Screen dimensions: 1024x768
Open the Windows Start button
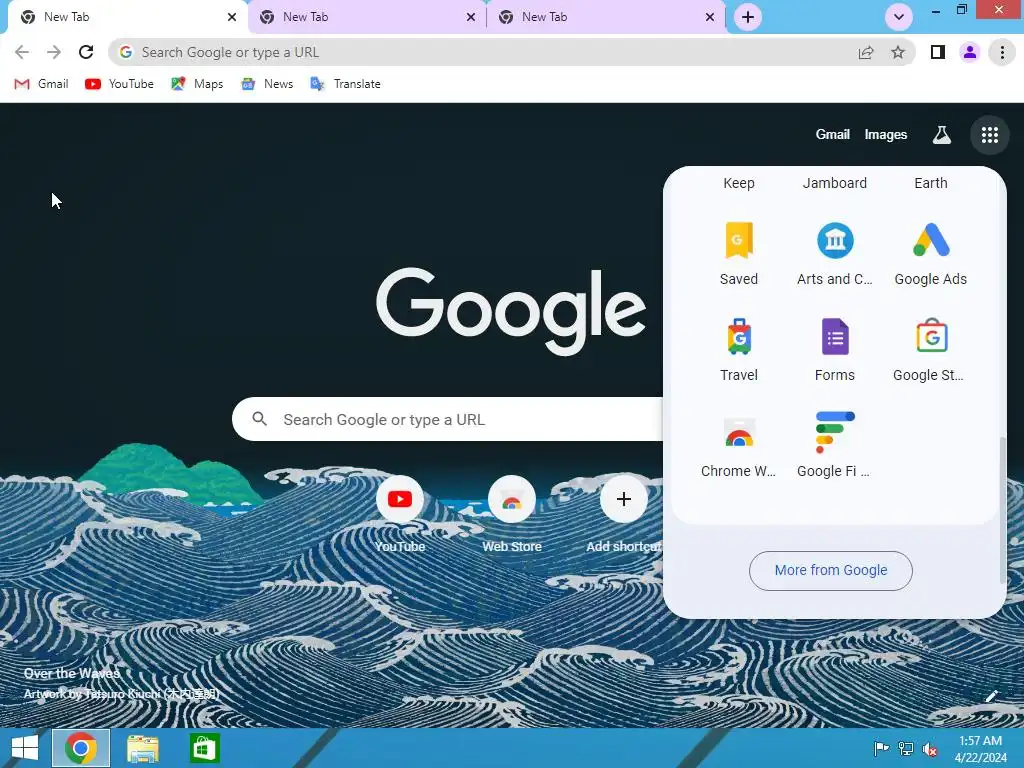(x=25, y=748)
